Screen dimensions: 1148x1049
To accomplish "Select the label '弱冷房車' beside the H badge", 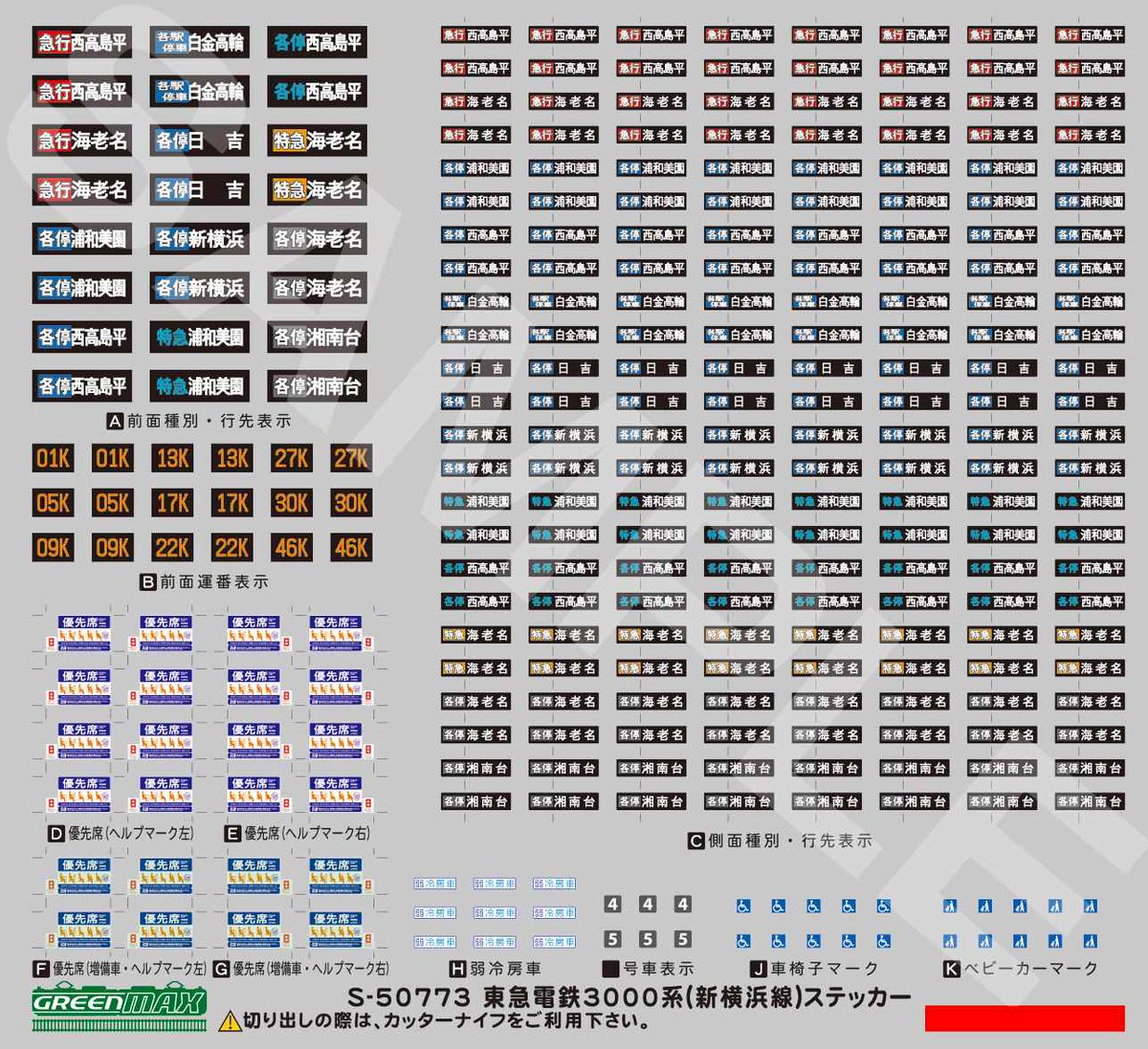I will (x=505, y=969).
